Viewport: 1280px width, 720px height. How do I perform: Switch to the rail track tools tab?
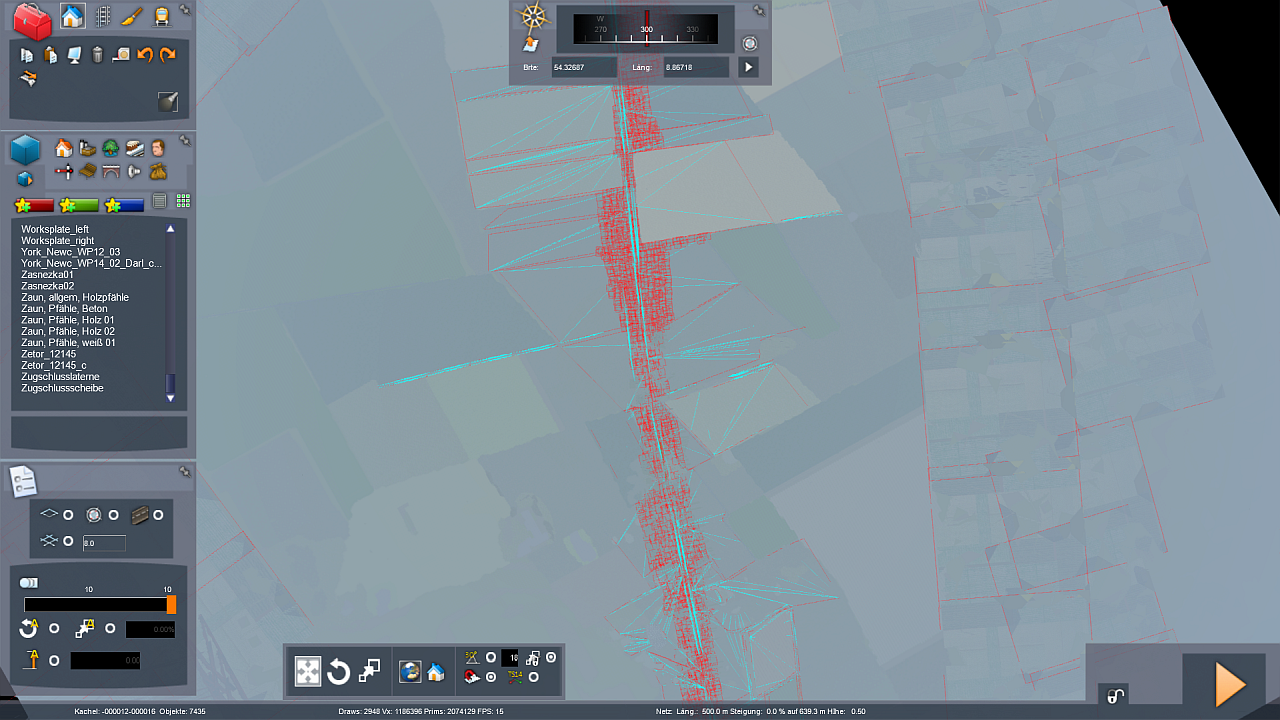coord(102,16)
